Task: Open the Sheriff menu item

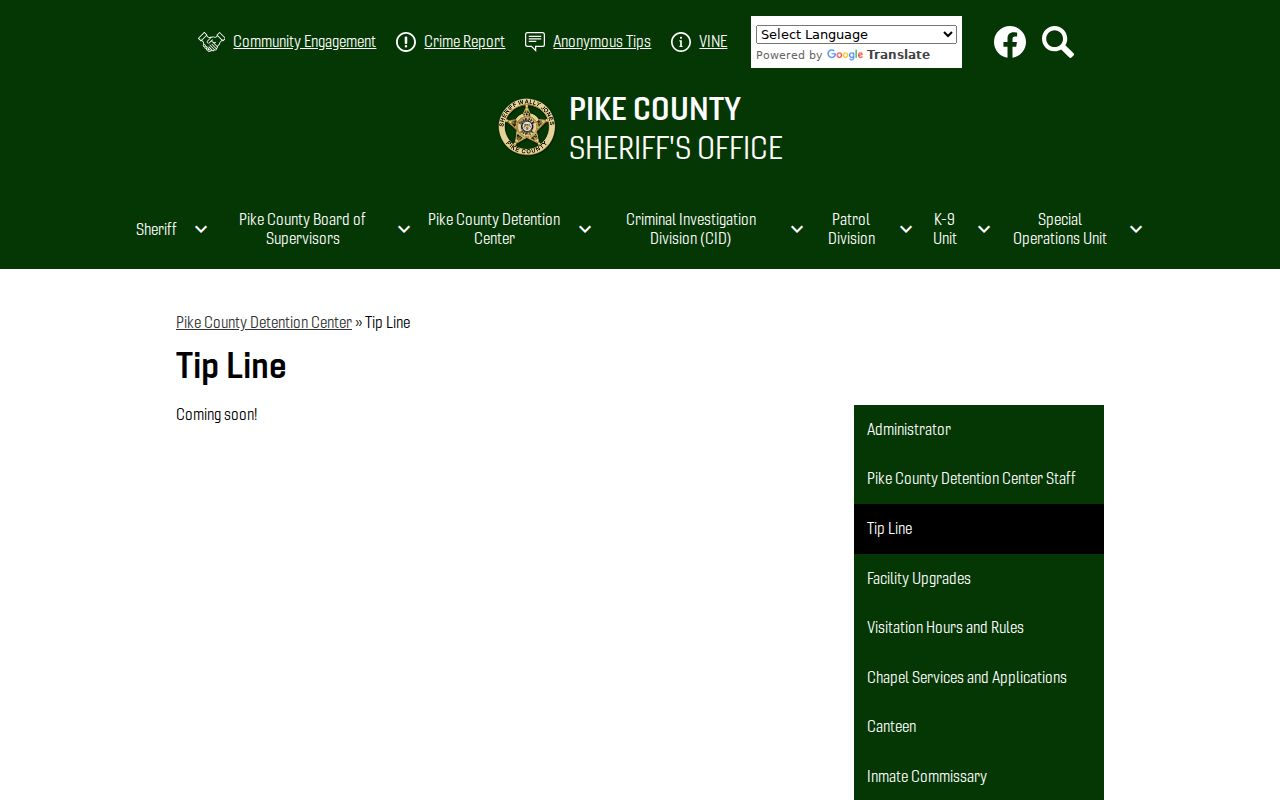Action: pyautogui.click(x=156, y=229)
